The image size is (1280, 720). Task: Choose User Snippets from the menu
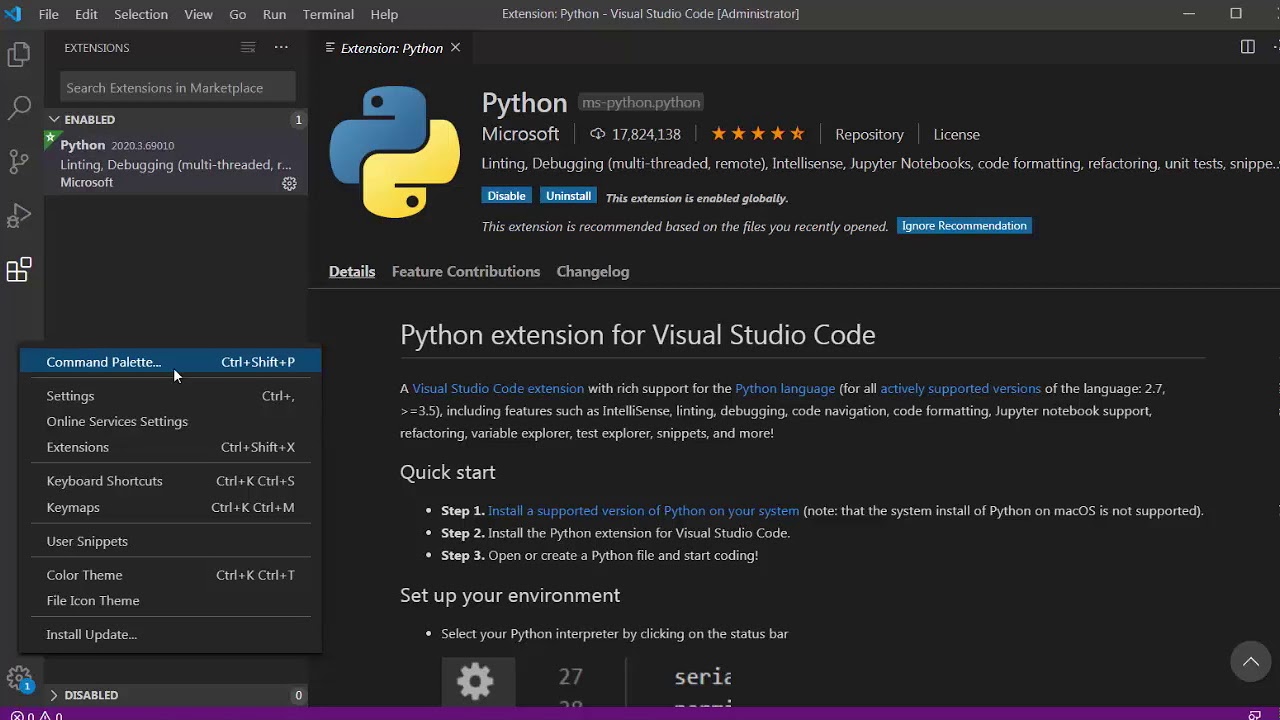(170, 541)
